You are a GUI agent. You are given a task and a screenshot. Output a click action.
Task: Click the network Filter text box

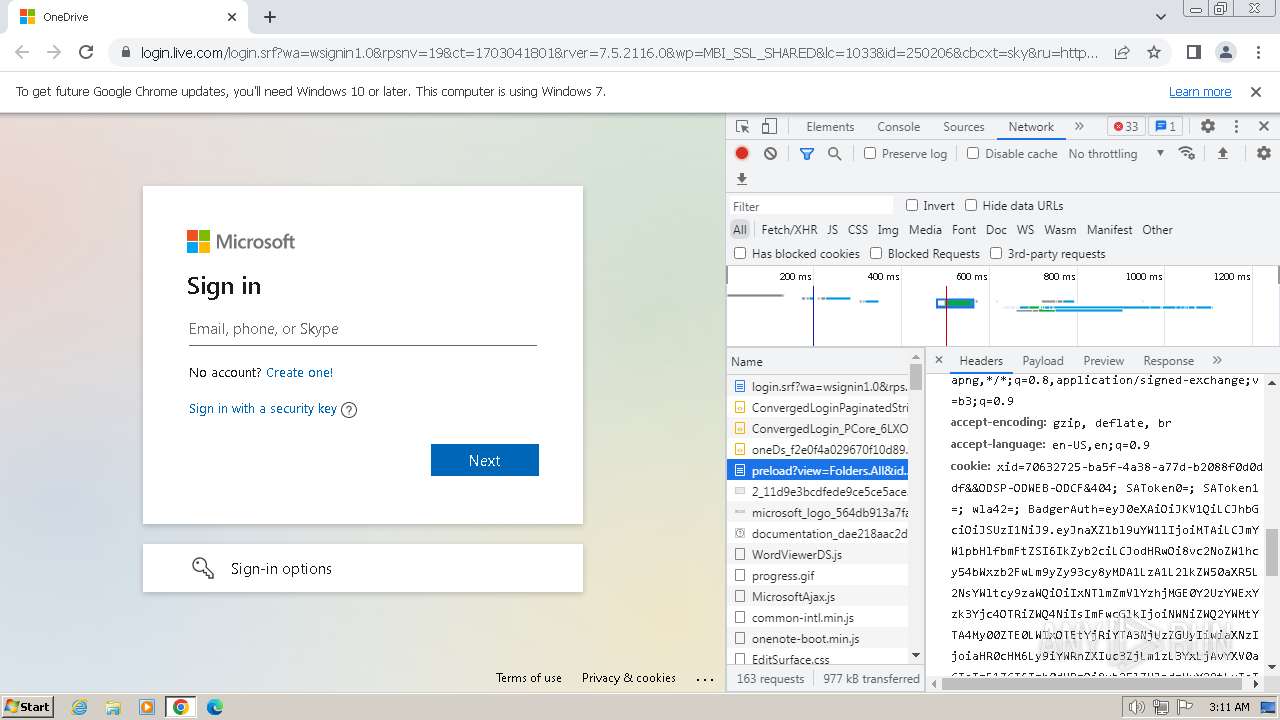pyautogui.click(x=812, y=206)
